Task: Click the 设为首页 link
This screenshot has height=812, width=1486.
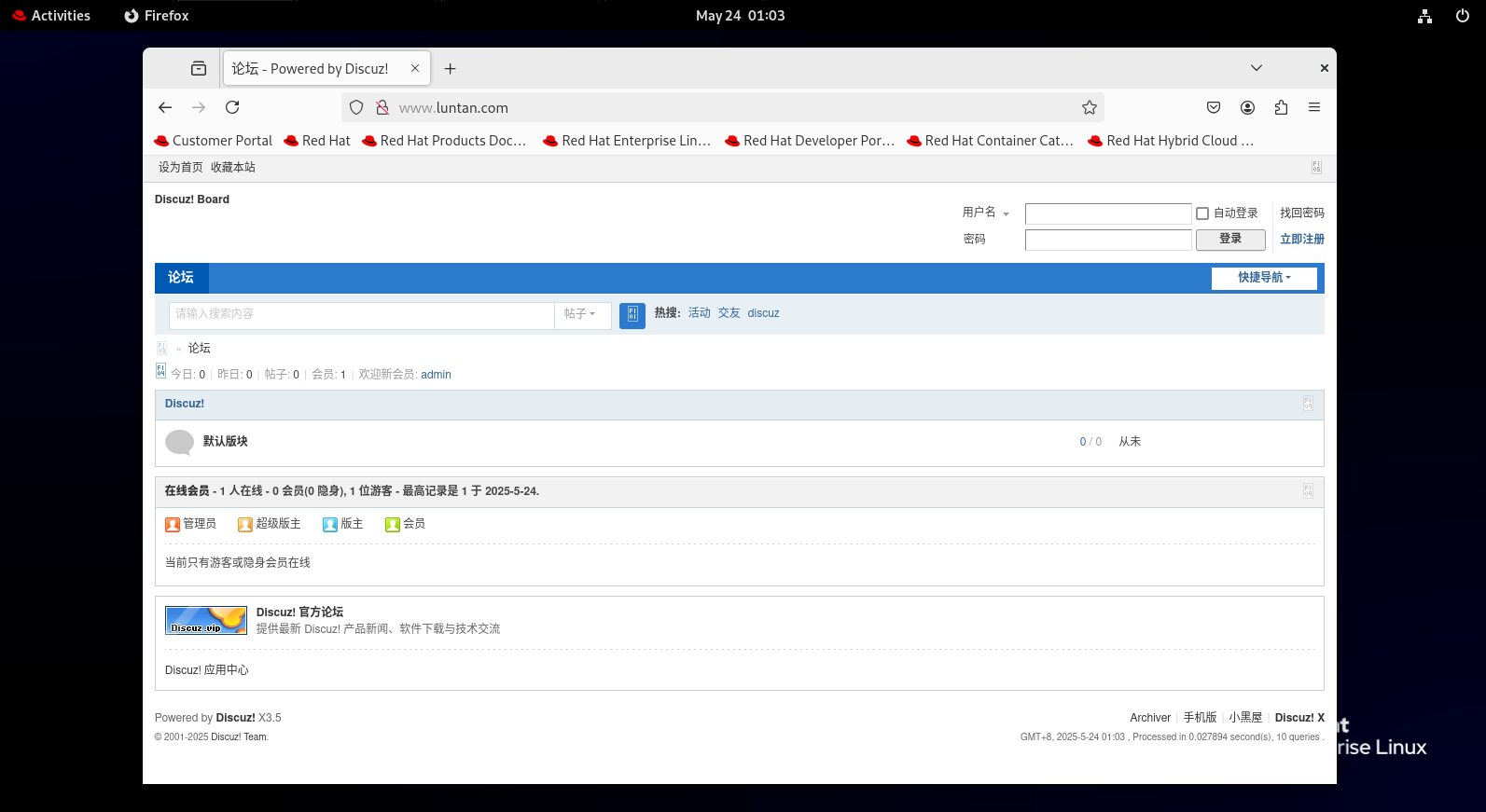Action: tap(181, 168)
